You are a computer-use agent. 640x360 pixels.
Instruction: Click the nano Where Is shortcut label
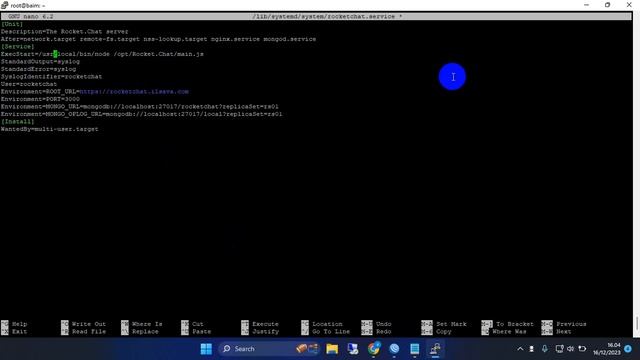(147, 324)
